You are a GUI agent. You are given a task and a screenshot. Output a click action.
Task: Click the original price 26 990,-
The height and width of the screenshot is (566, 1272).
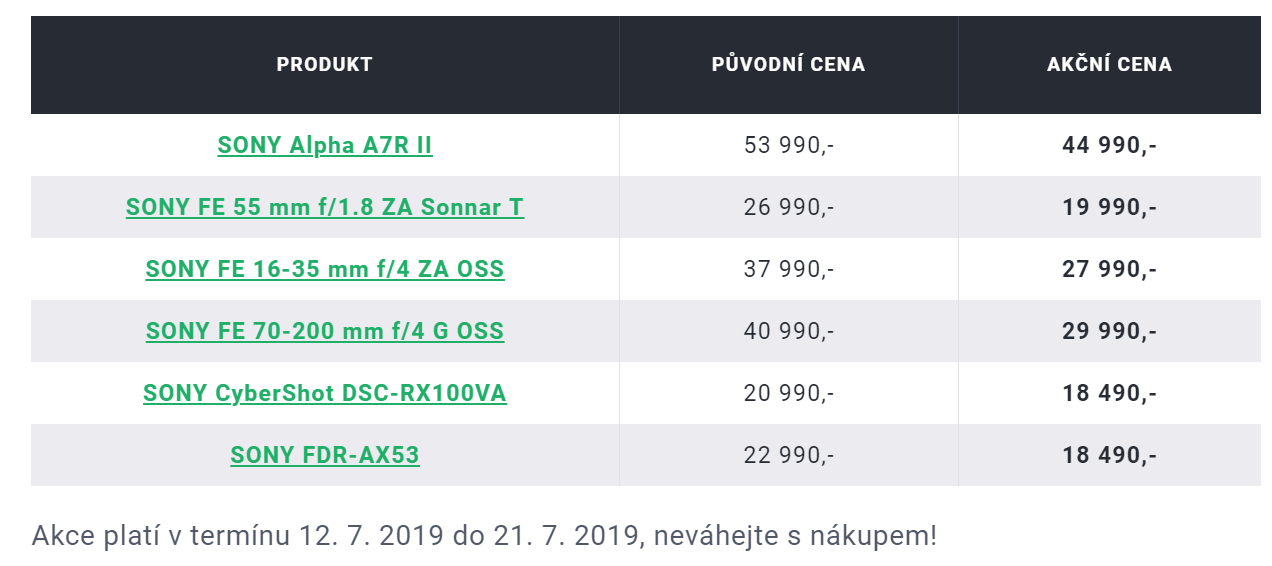point(789,207)
